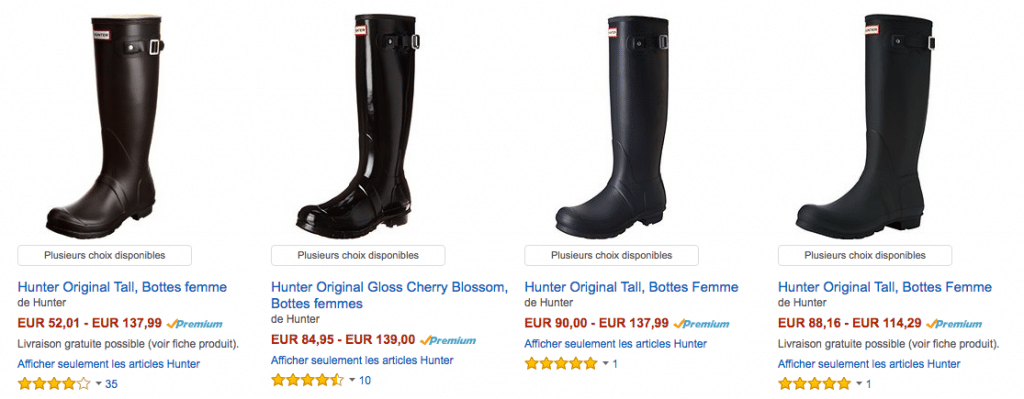The width and height of the screenshot is (1024, 399).
Task: Expand rating dropdown arrow beside 35 reviews
Action: point(99,384)
